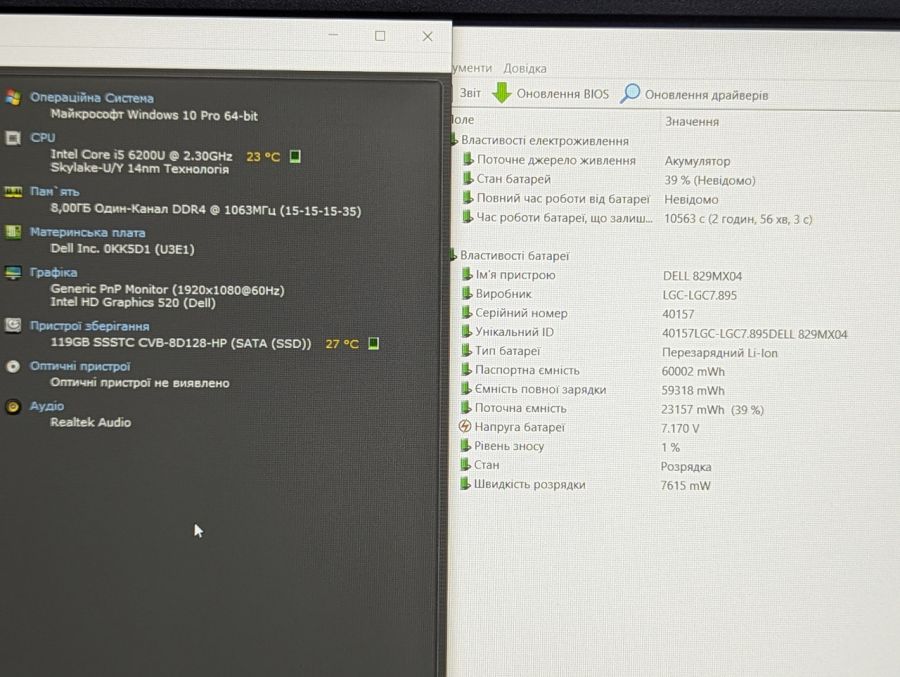Click the text 119GB SSSTC CVB-8D128-HP

click(138, 343)
